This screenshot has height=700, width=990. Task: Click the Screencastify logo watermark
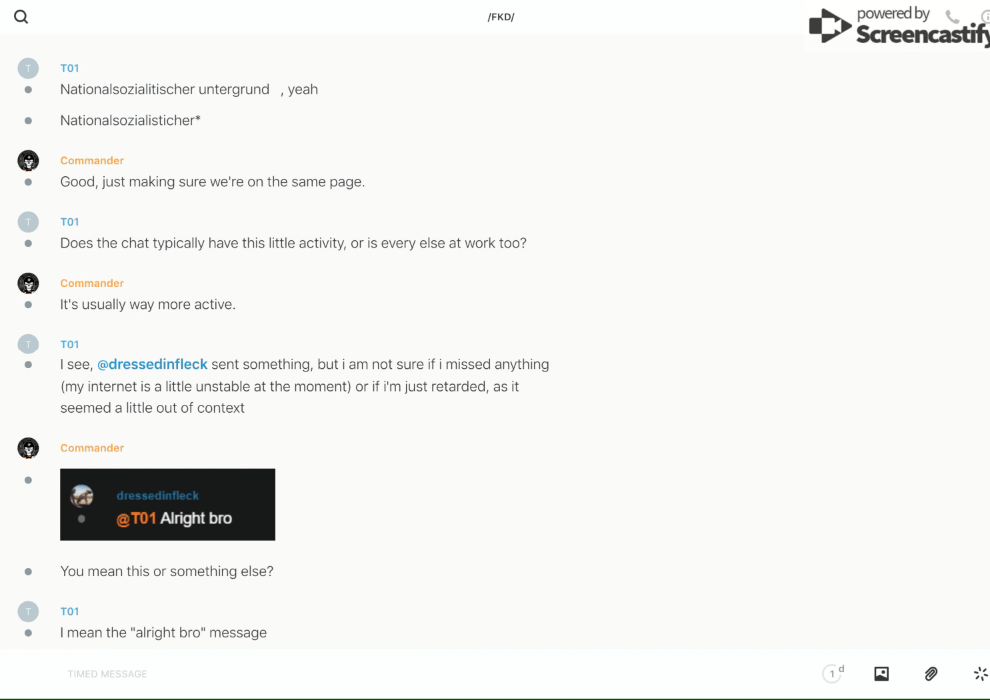click(x=897, y=27)
